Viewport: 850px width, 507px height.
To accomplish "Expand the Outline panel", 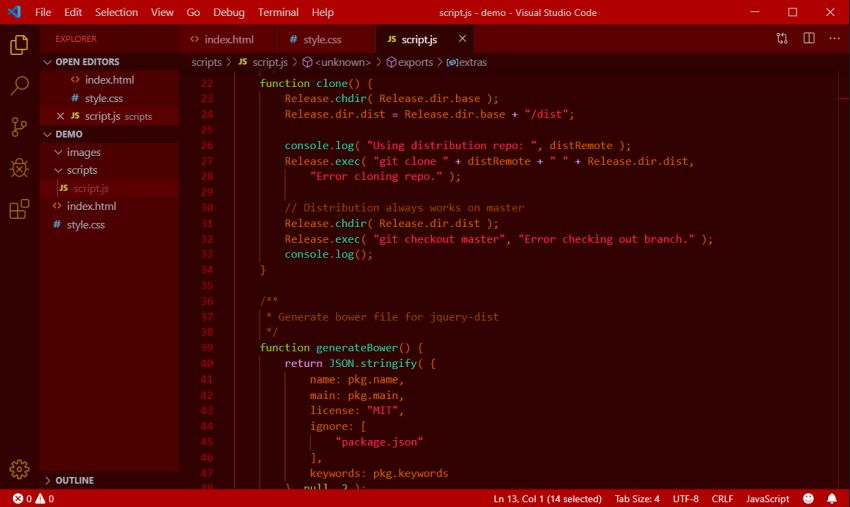I will (74, 480).
